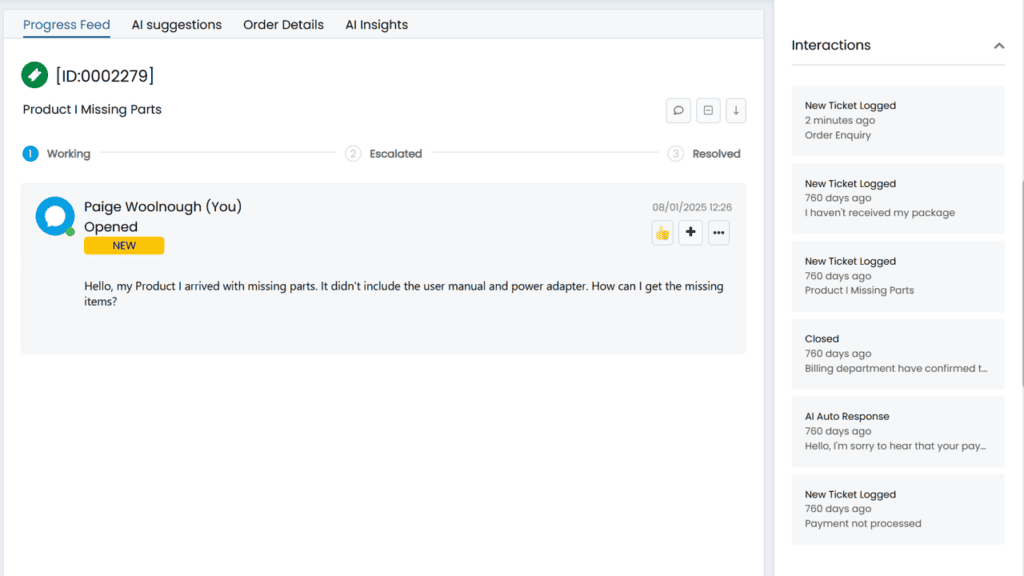Viewport: 1024px width, 576px height.
Task: Collapse the Interactions panel chevron
Action: point(999,46)
